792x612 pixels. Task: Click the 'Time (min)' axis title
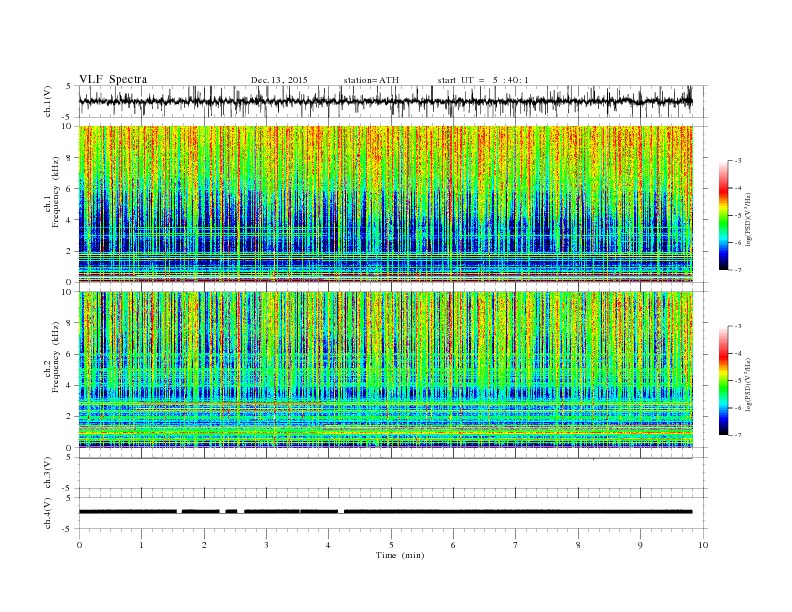point(400,555)
